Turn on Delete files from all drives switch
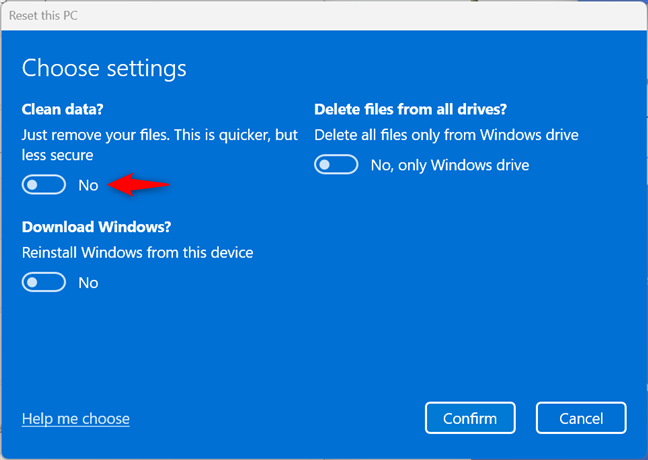 coord(336,164)
